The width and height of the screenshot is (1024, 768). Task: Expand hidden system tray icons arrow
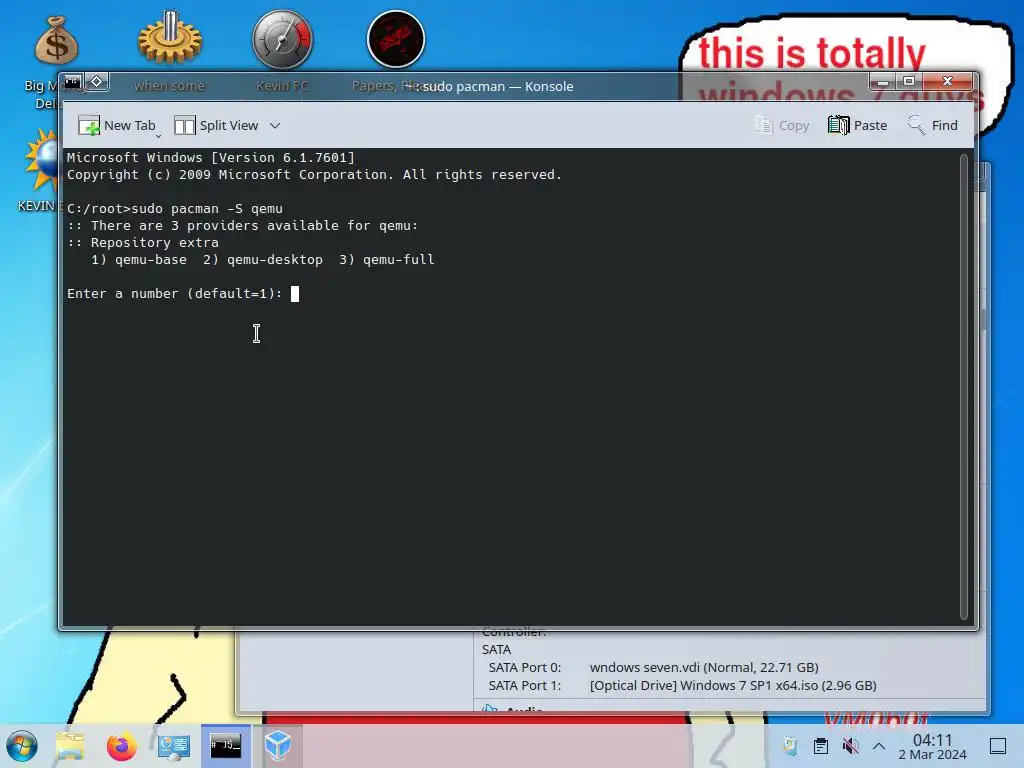coord(879,746)
